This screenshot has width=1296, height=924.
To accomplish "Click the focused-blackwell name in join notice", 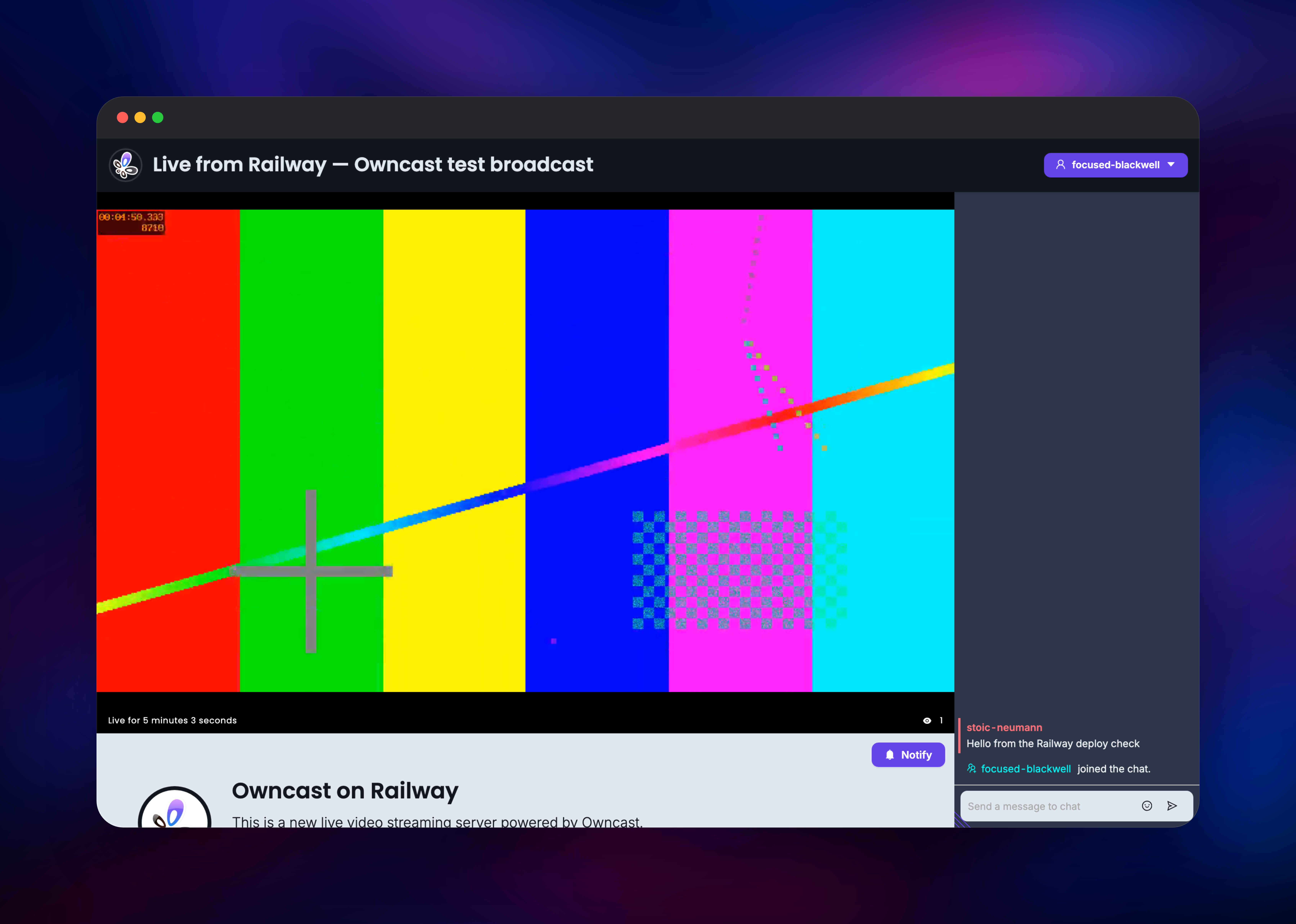I will click(1026, 769).
